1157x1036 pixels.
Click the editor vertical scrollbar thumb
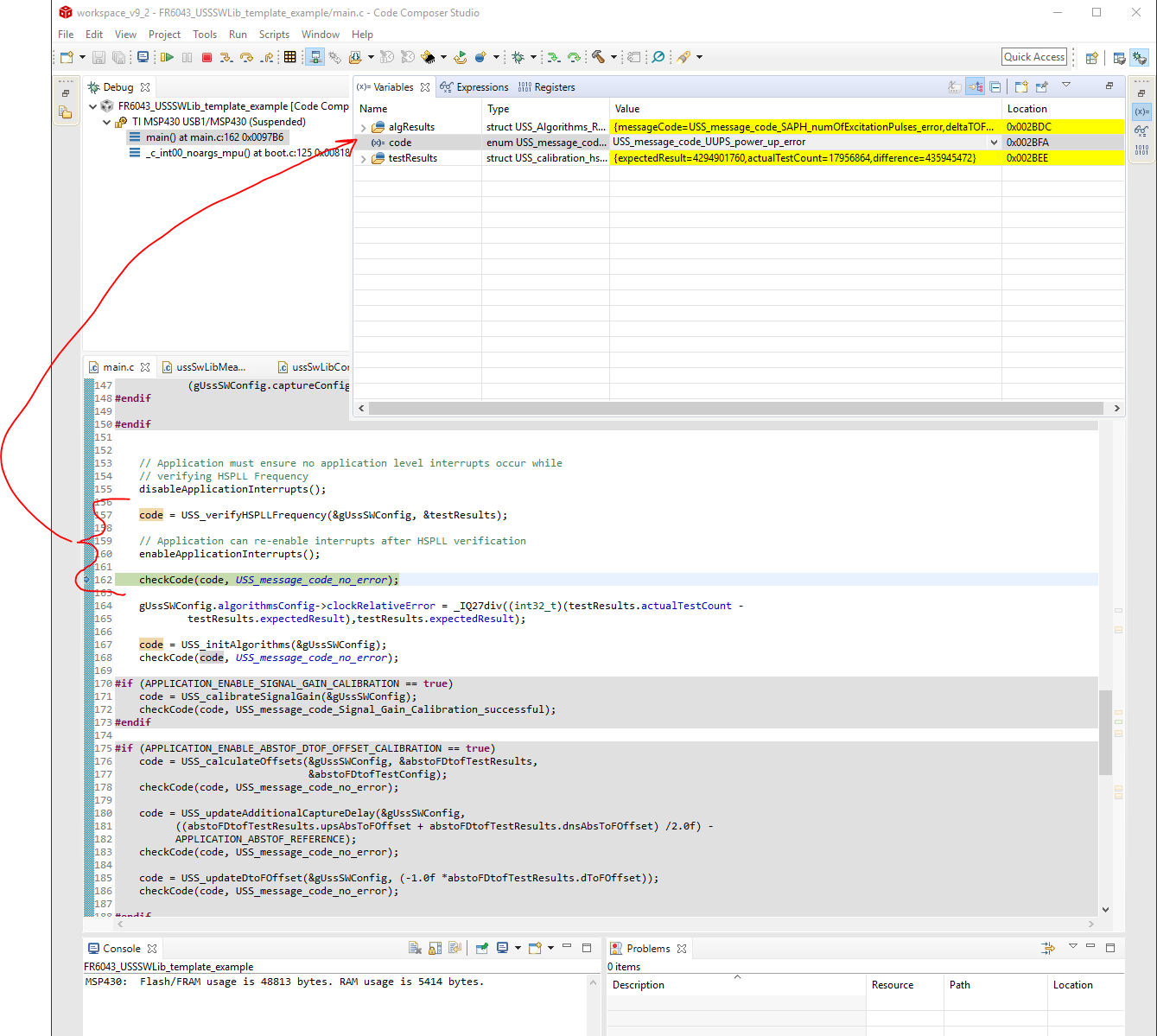pyautogui.click(x=1105, y=732)
